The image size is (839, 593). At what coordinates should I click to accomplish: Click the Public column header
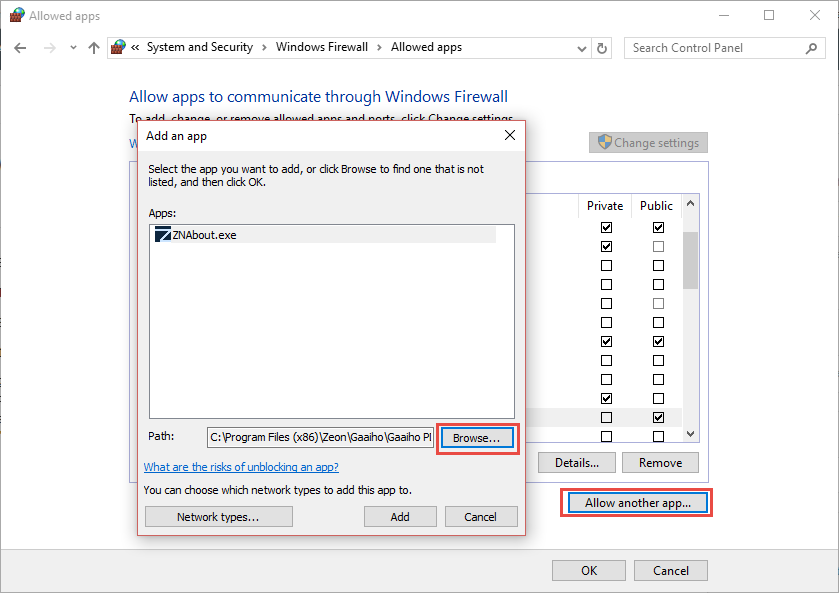656,206
